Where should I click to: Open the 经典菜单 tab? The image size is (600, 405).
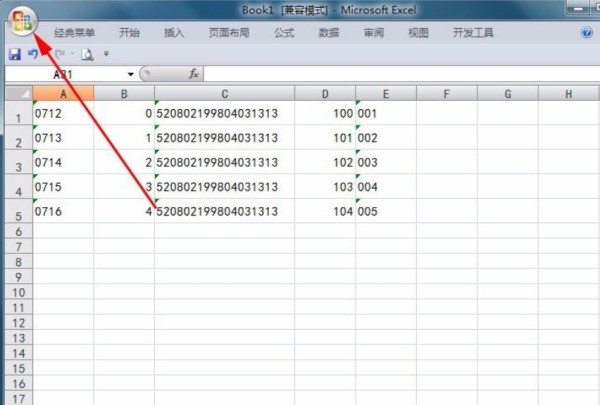74,33
